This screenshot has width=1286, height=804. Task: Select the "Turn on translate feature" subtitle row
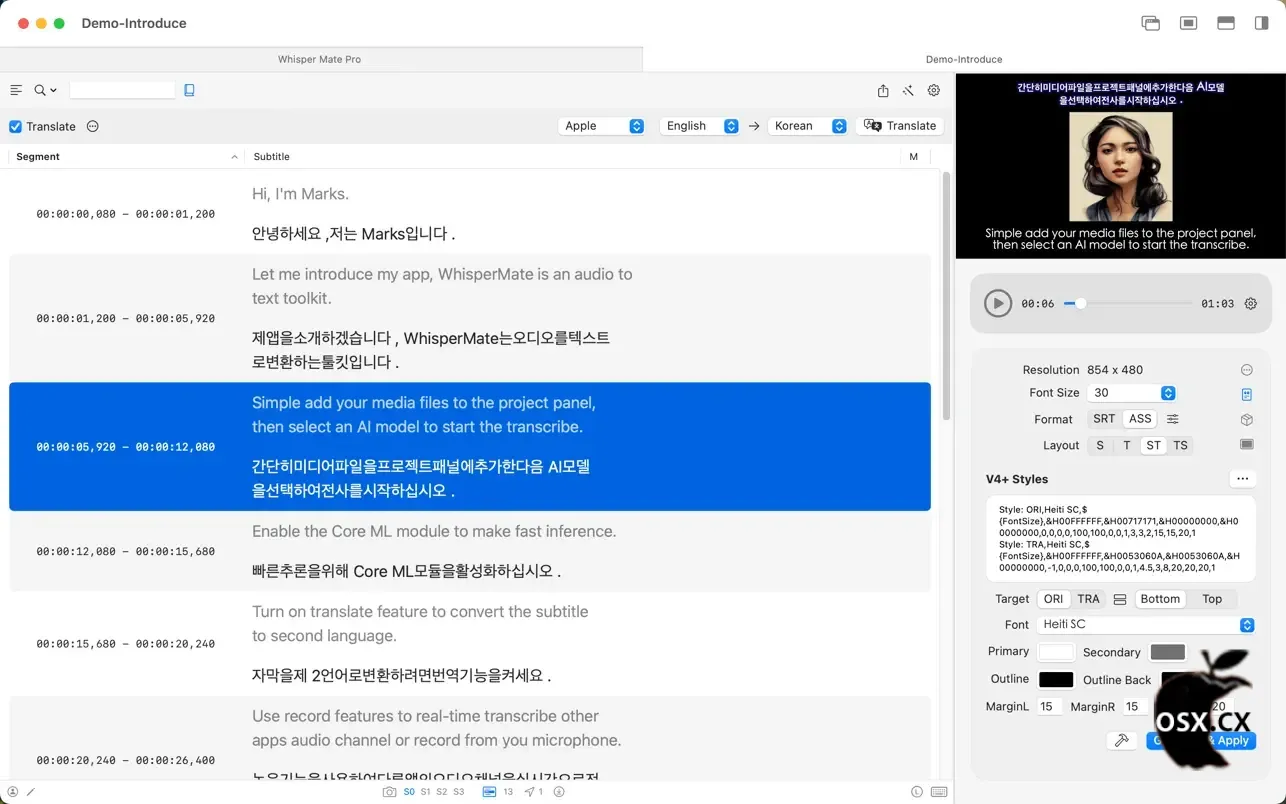click(x=470, y=643)
